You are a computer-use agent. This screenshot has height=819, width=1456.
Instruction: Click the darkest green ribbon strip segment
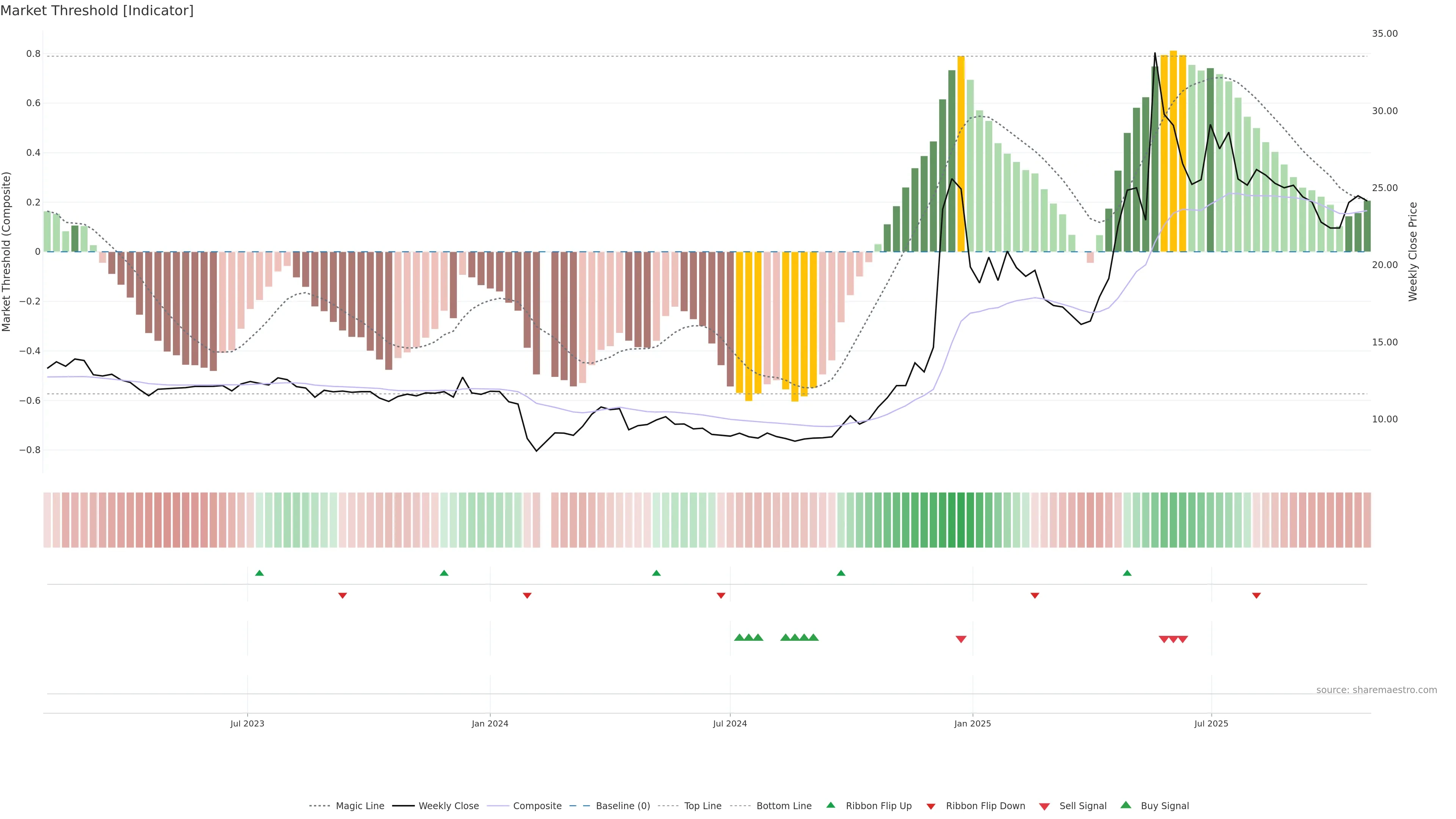(x=961, y=520)
